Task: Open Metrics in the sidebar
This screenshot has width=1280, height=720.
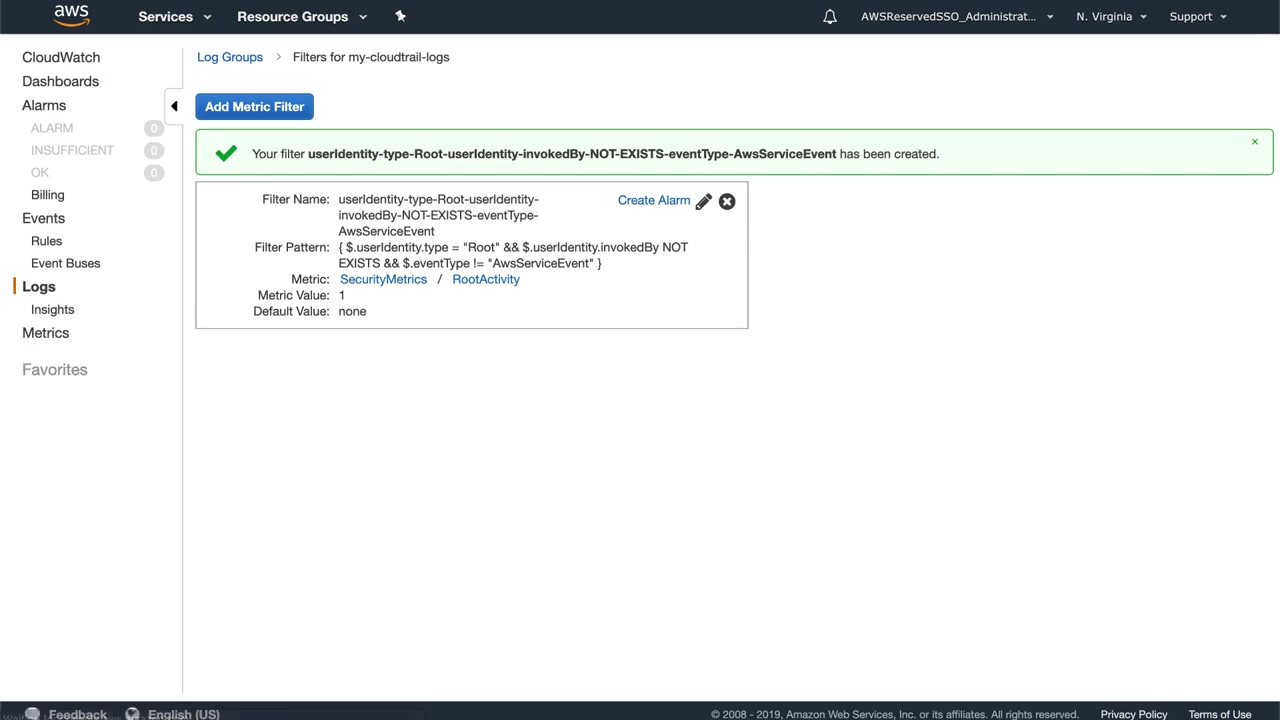Action: coord(46,333)
